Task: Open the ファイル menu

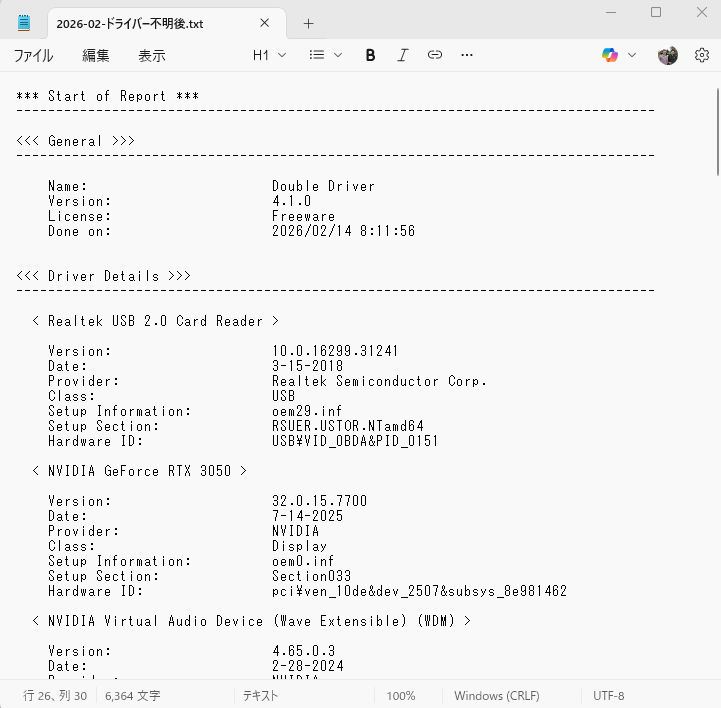Action: tap(33, 56)
